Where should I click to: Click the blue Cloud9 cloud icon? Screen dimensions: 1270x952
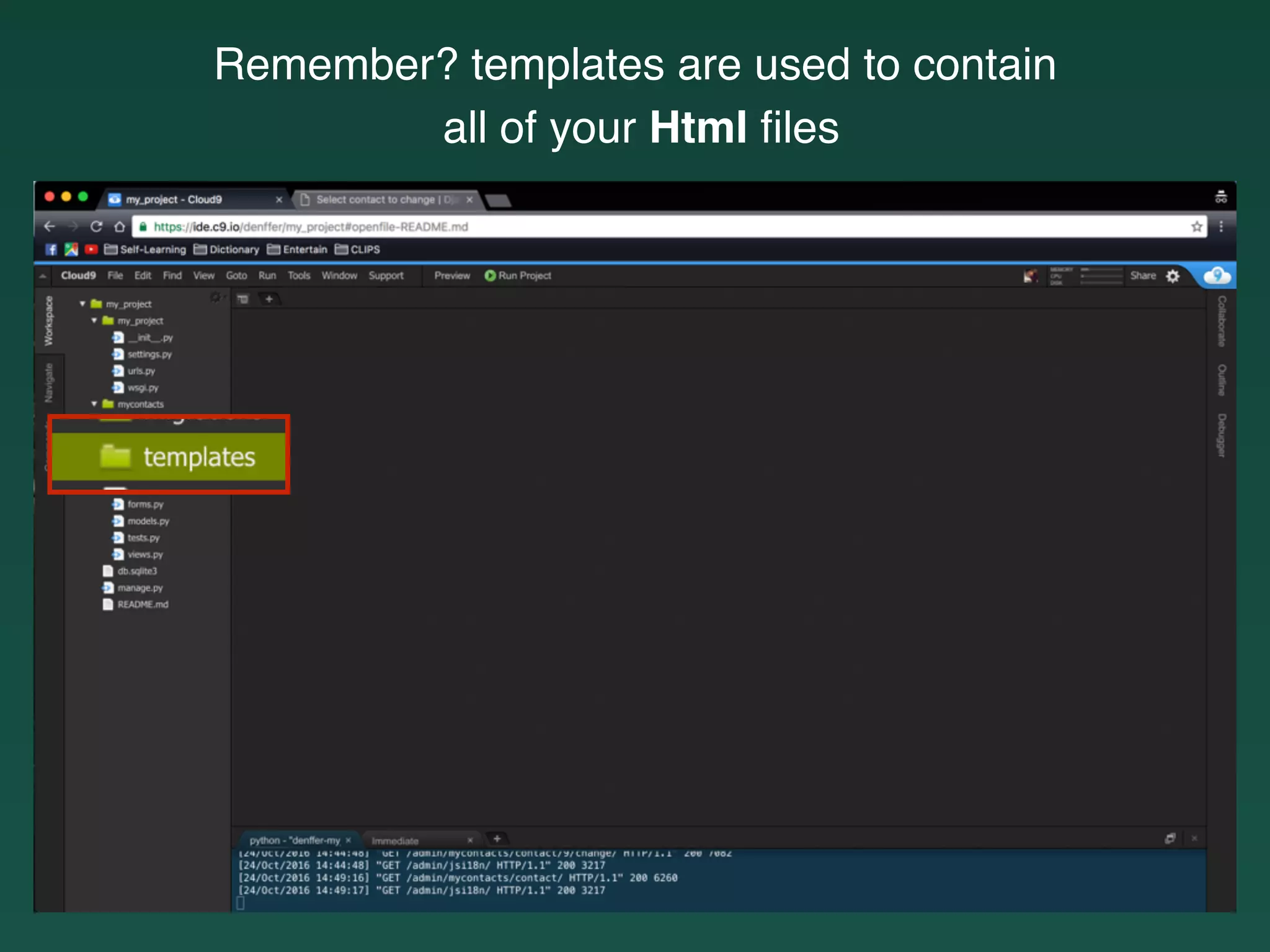pyautogui.click(x=1217, y=276)
